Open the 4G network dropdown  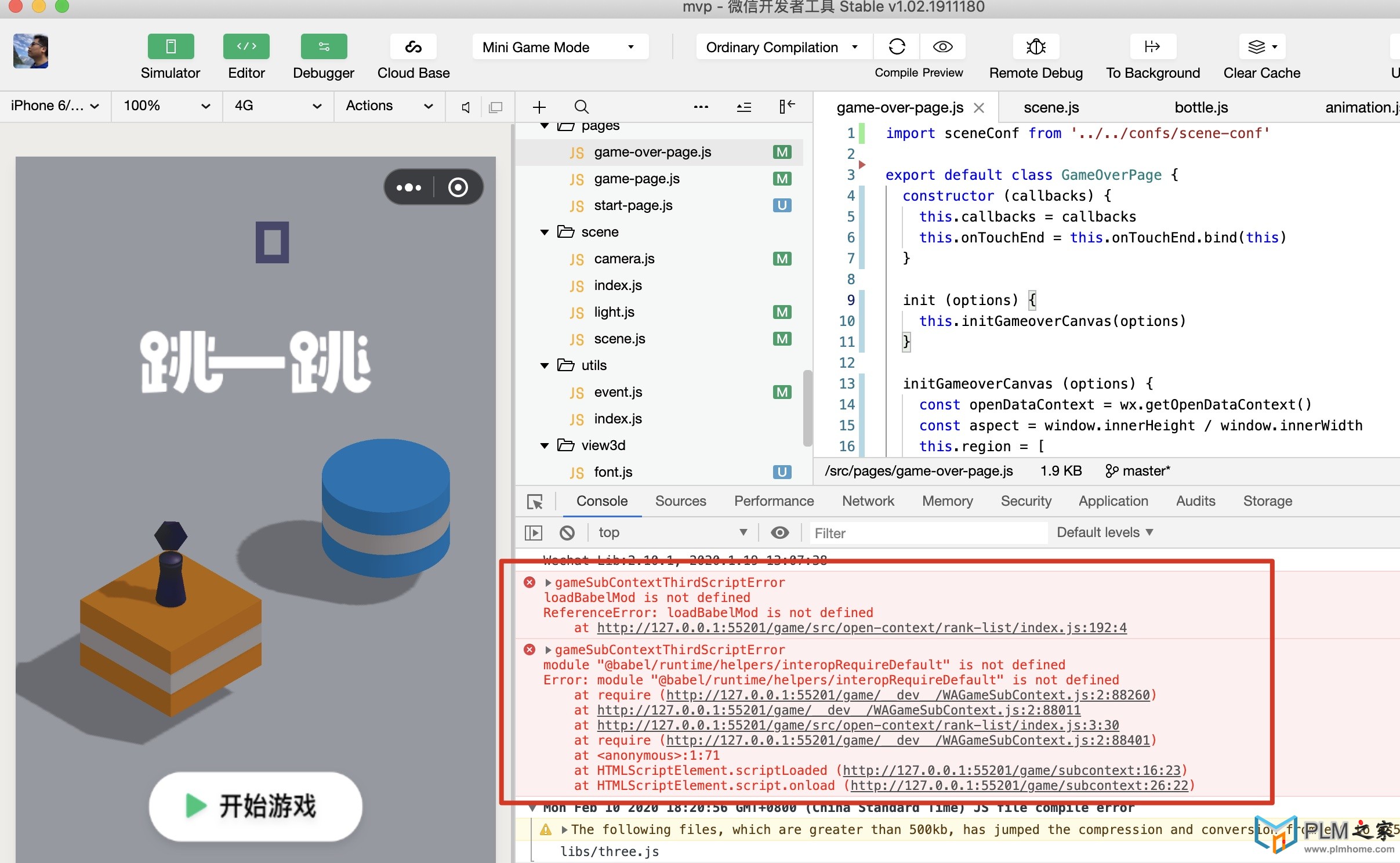[278, 106]
